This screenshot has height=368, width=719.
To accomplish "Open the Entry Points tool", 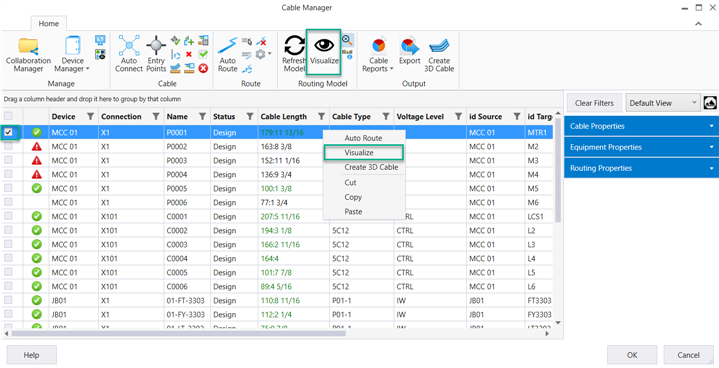I will [156, 54].
